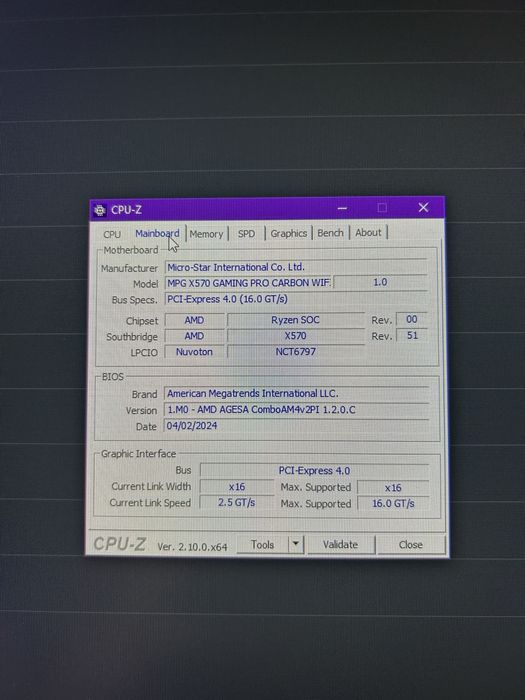Click the Southbridge Rev. value 51

pyautogui.click(x=412, y=335)
